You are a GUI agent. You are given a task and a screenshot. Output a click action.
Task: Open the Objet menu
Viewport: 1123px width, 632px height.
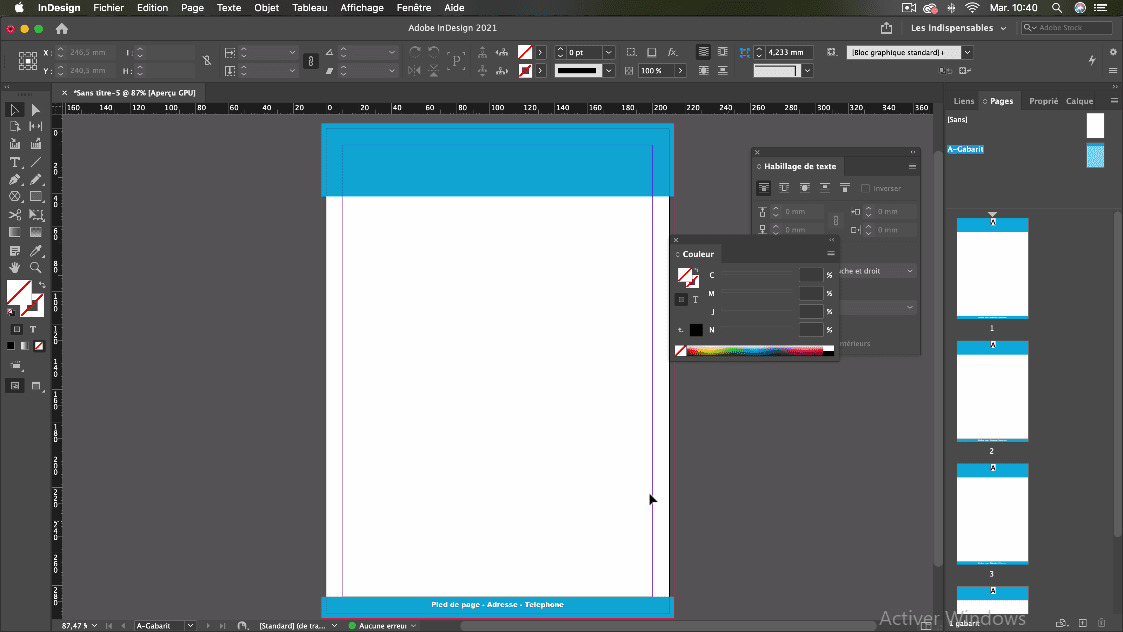pyautogui.click(x=266, y=8)
